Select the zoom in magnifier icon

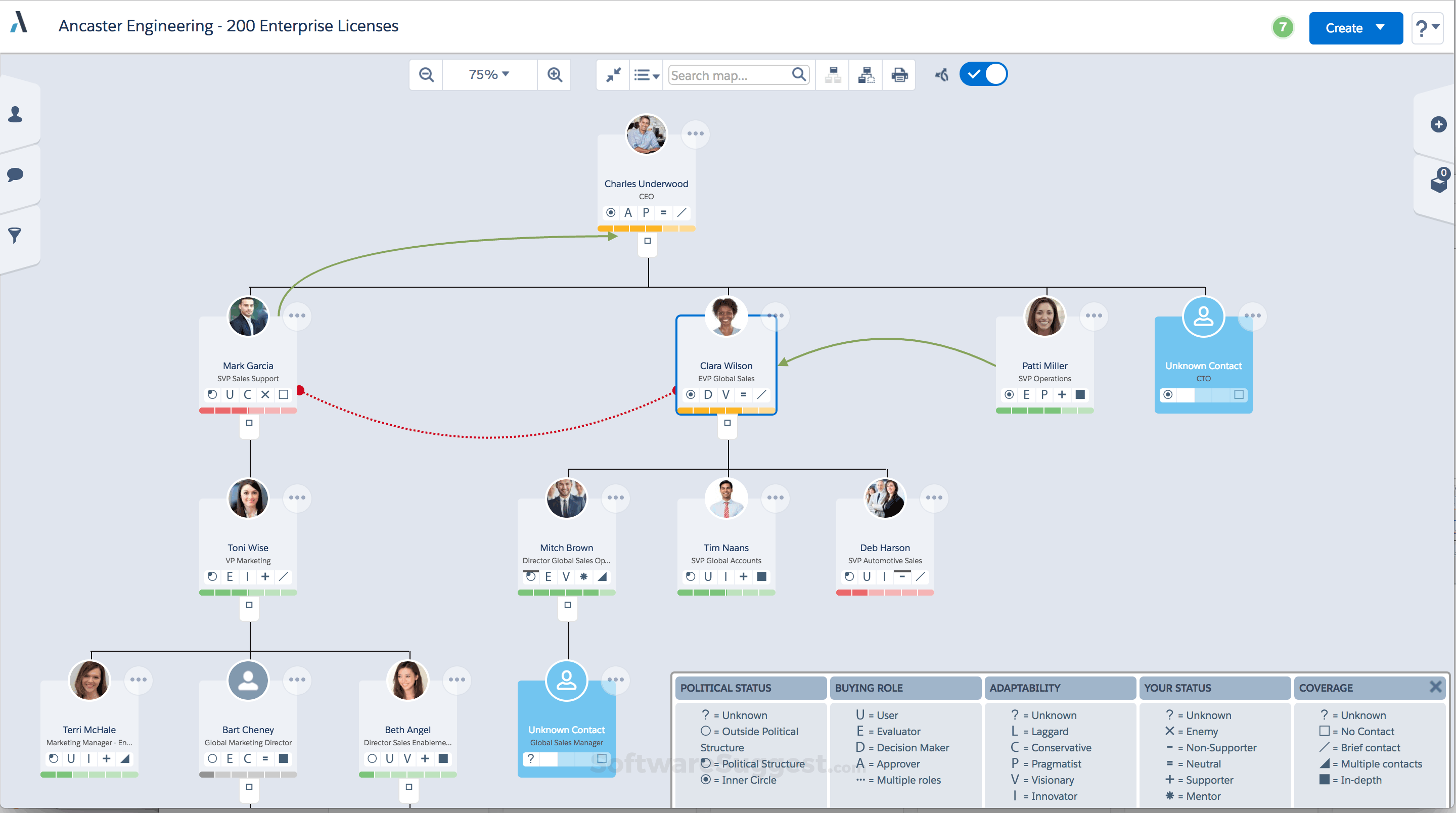point(554,74)
